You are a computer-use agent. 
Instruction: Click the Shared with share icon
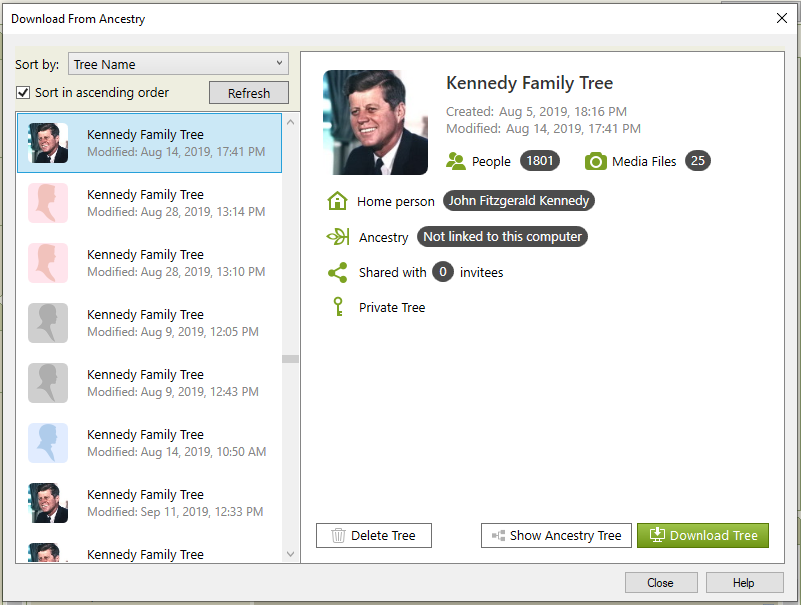337,272
